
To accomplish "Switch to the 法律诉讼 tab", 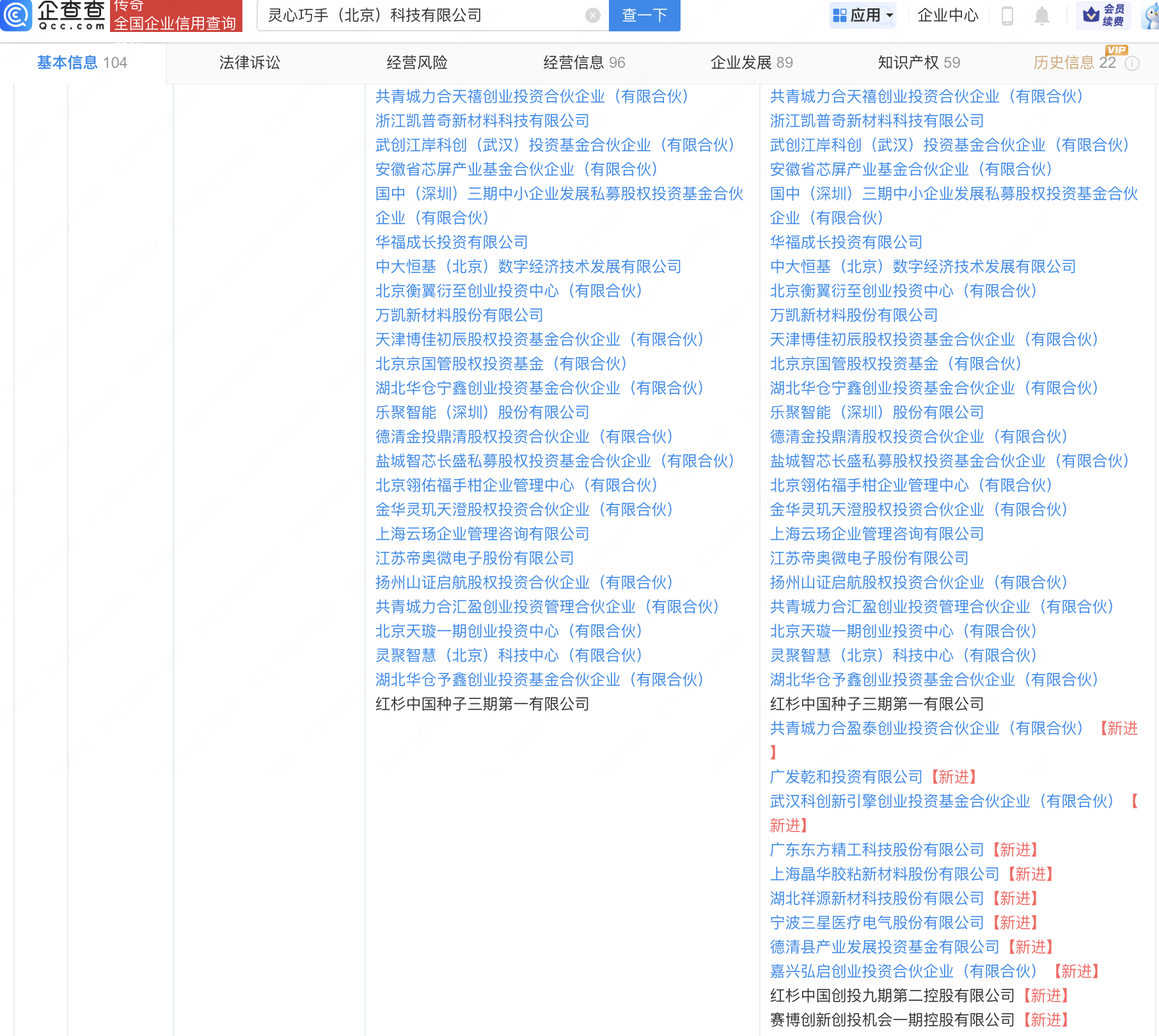I will click(249, 63).
